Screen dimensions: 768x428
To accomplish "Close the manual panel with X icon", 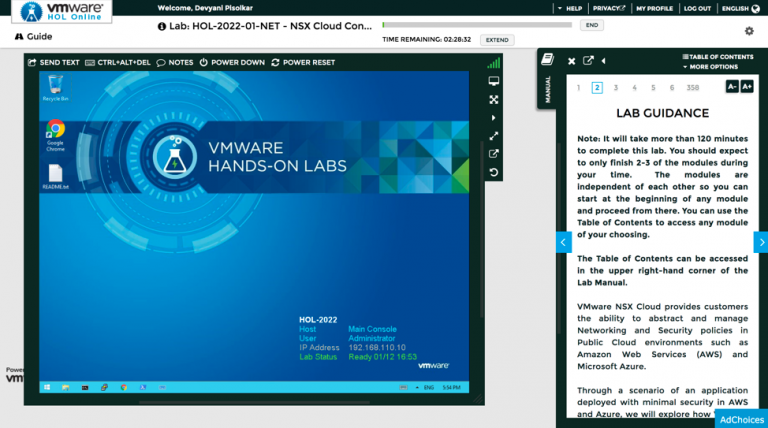I will [571, 61].
